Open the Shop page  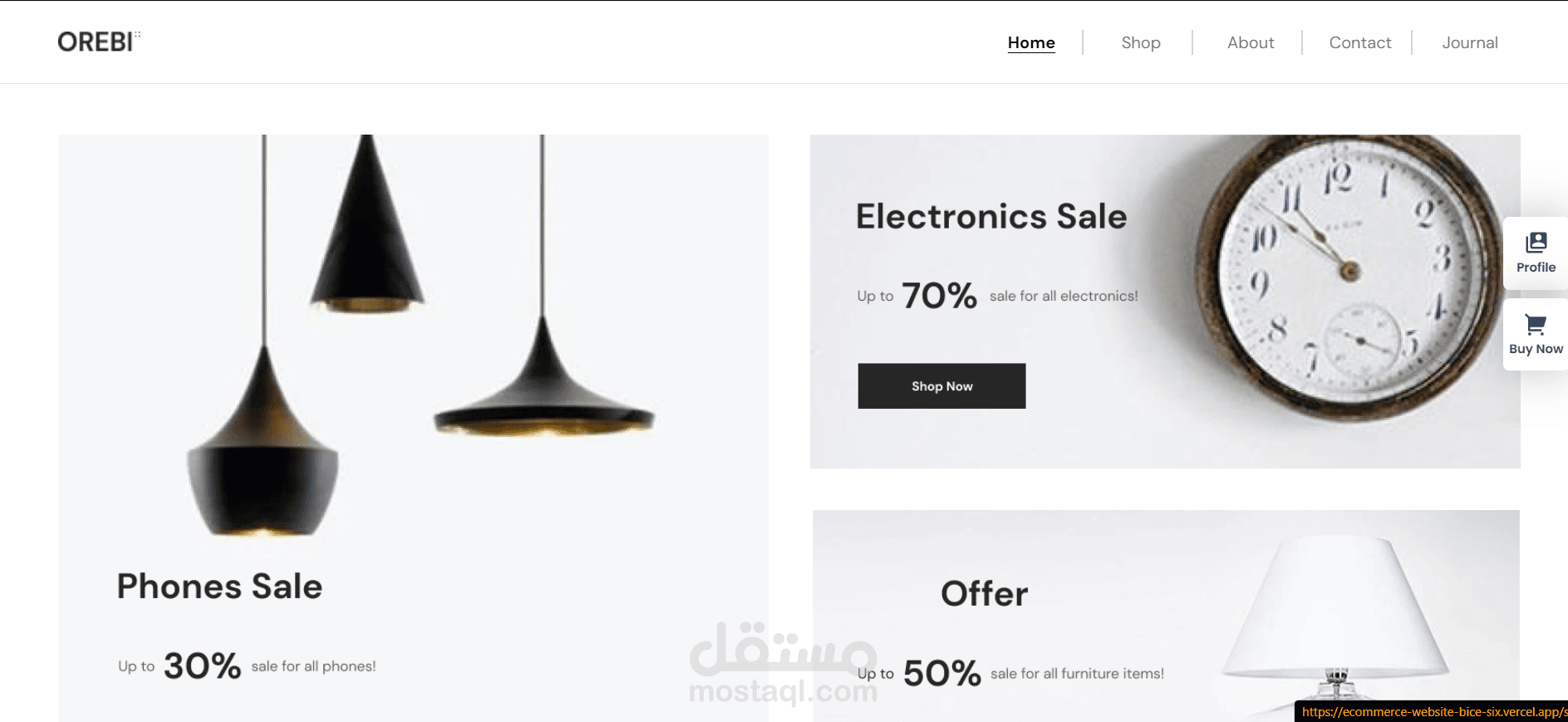1141,42
